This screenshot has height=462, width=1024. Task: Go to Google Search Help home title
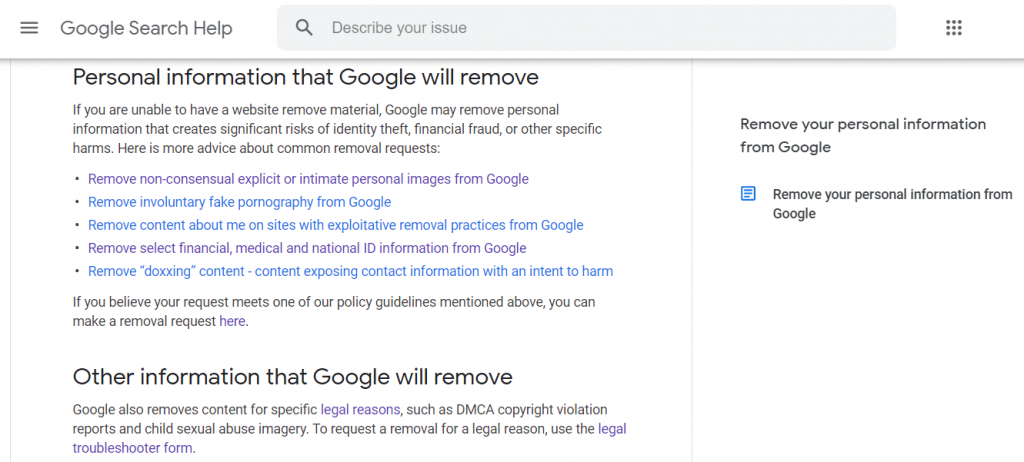click(x=146, y=28)
